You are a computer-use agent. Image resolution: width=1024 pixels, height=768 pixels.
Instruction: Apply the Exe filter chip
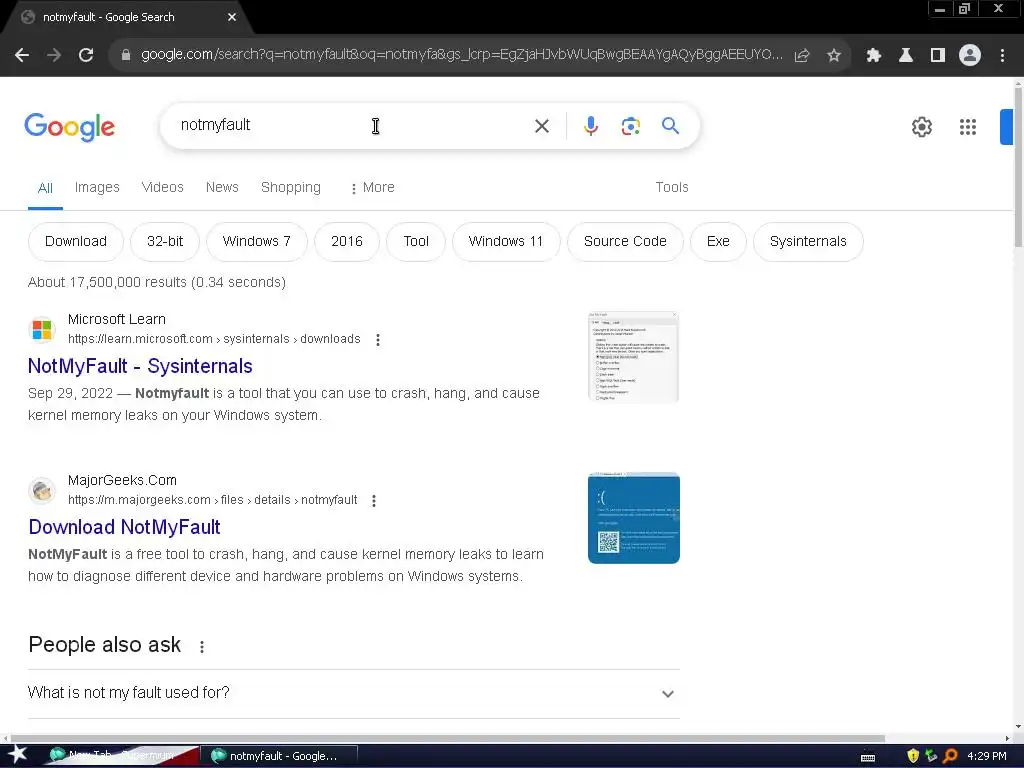[x=718, y=242]
